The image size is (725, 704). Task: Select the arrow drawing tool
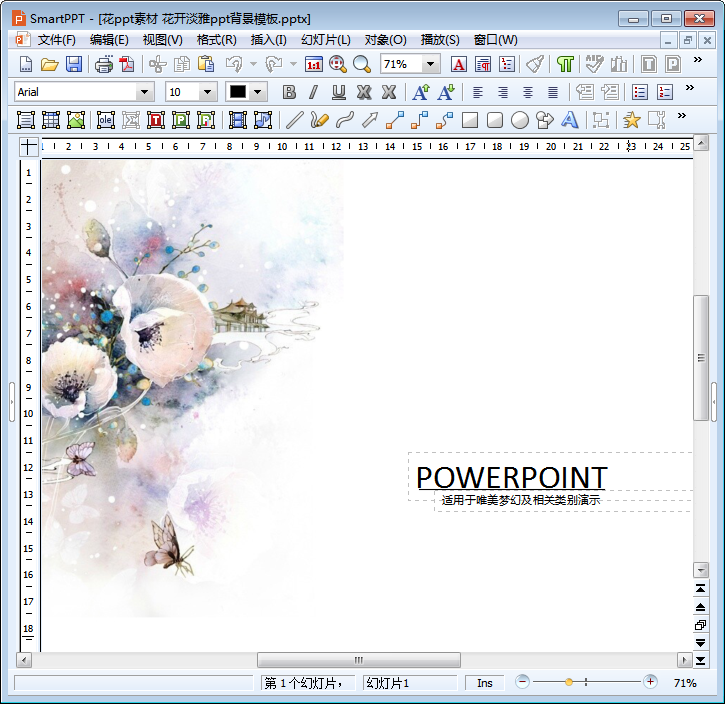[370, 120]
